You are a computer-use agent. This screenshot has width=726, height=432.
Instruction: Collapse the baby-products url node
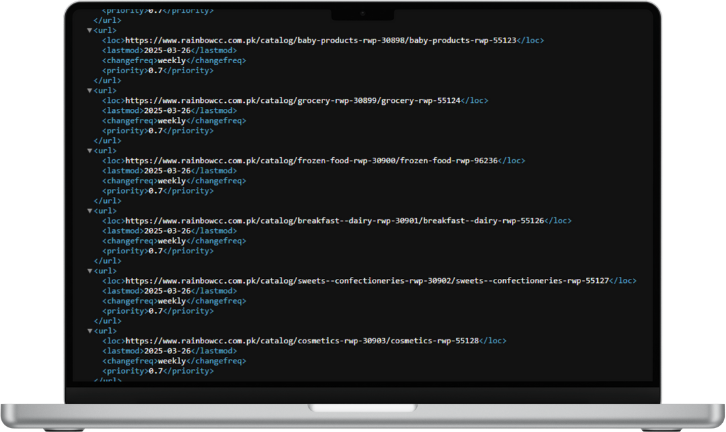pyautogui.click(x=89, y=30)
